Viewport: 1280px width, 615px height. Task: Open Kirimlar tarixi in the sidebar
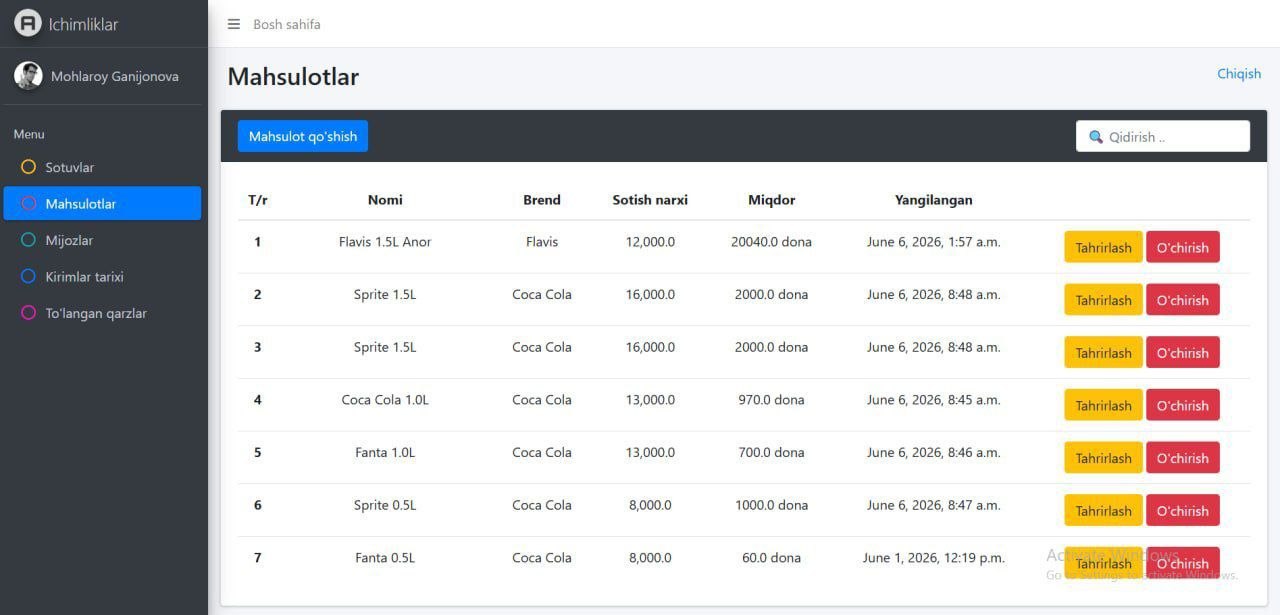[102, 276]
